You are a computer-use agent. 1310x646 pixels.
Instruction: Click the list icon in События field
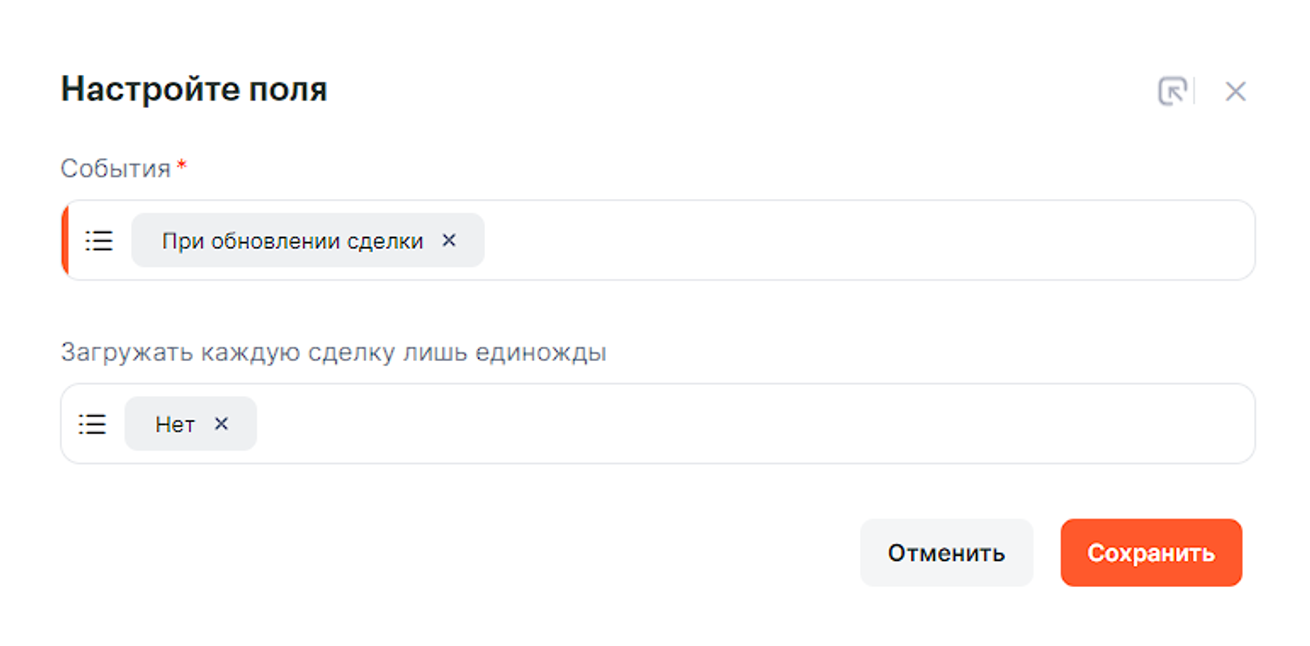99,241
